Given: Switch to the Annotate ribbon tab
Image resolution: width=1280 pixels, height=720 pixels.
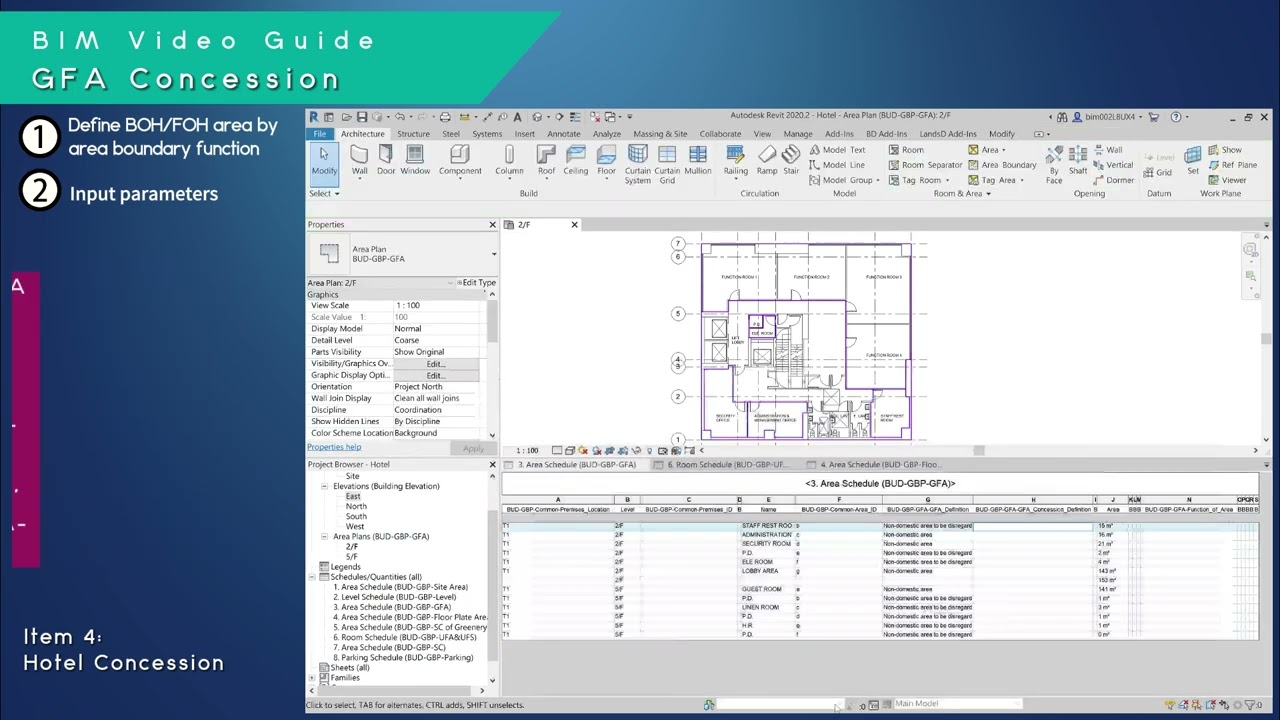Looking at the screenshot, I should 564,134.
